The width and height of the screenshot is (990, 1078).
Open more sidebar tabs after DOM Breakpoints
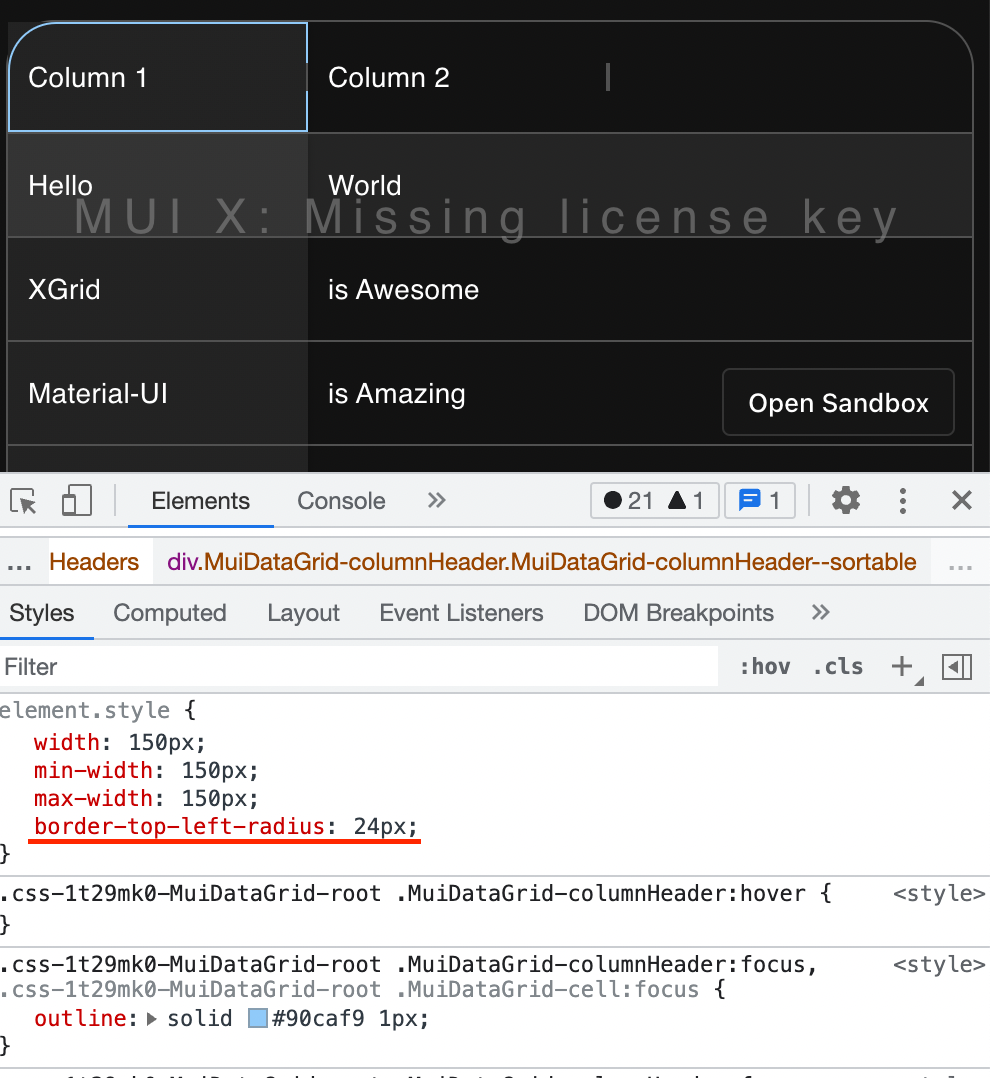click(x=820, y=612)
